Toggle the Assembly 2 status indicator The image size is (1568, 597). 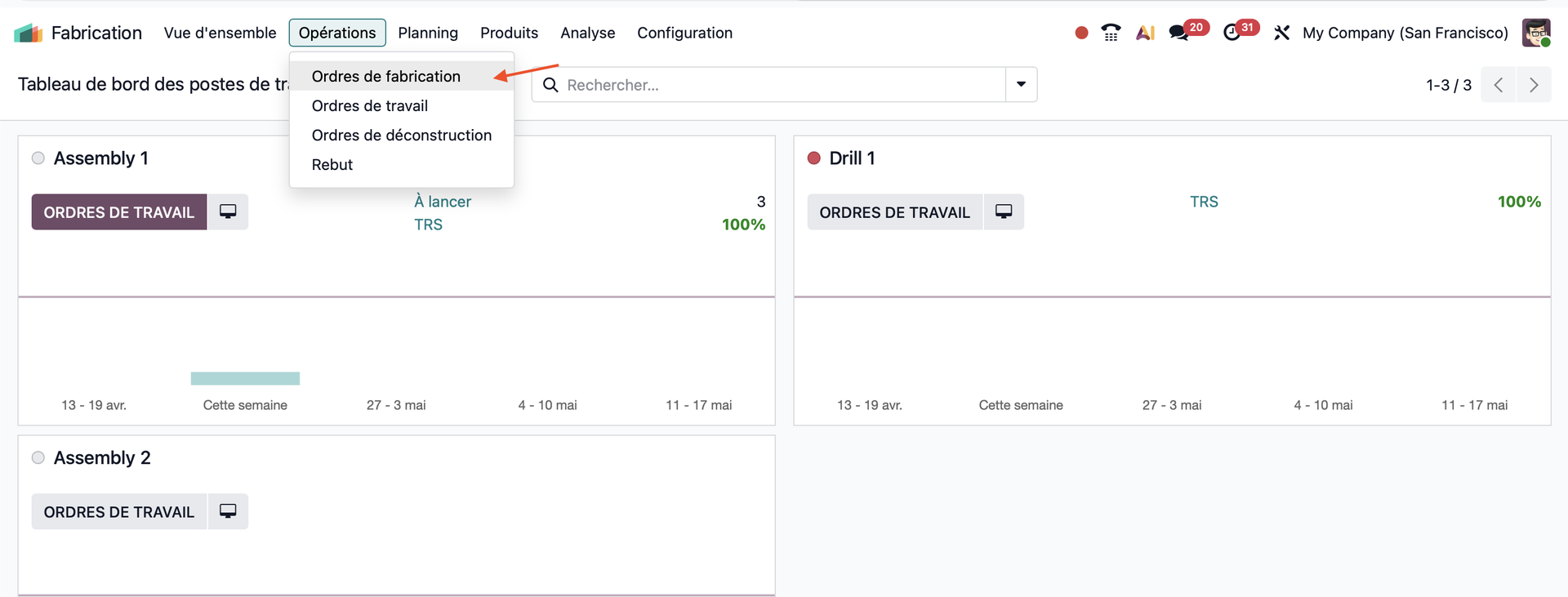(38, 458)
